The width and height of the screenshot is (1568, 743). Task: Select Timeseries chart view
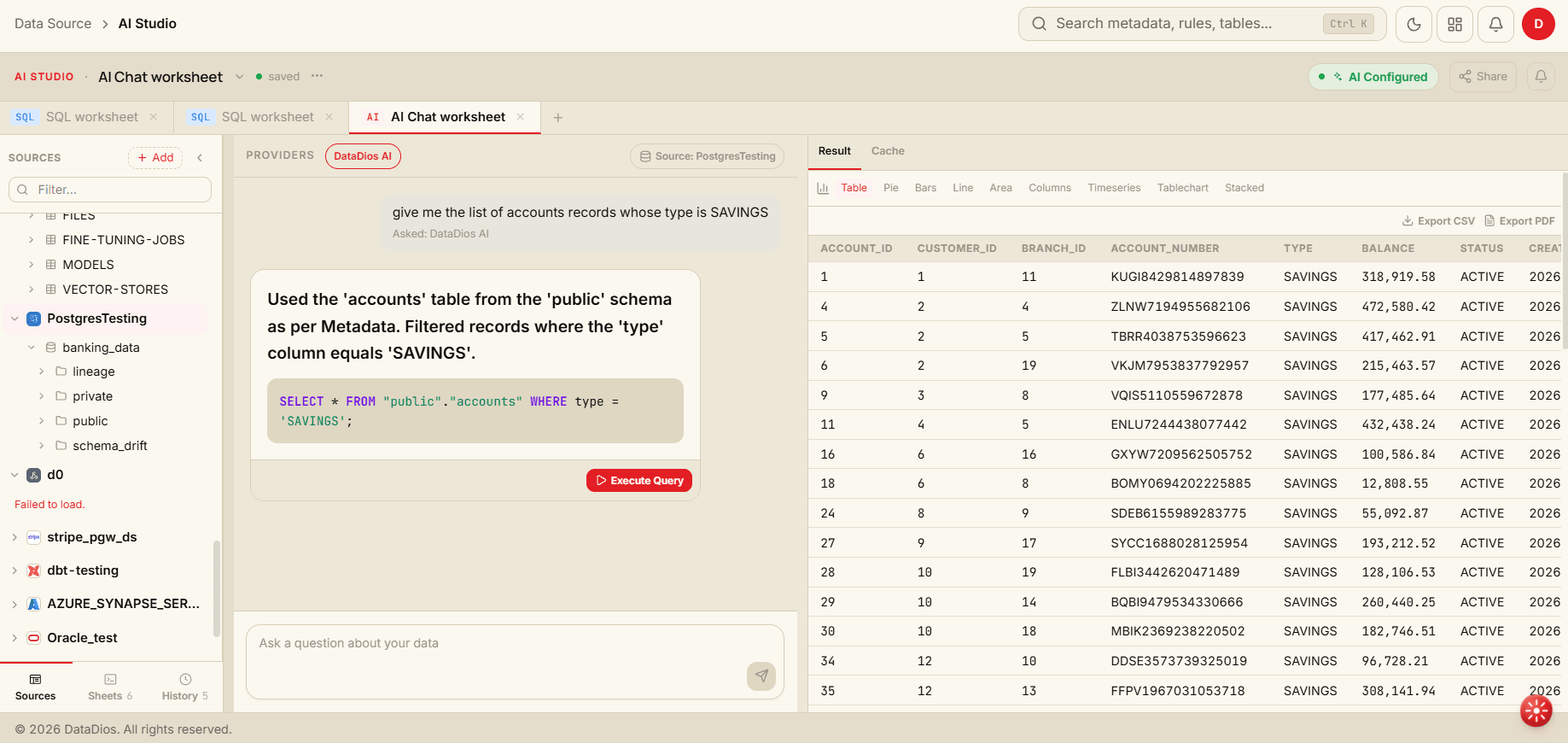pyautogui.click(x=1114, y=188)
